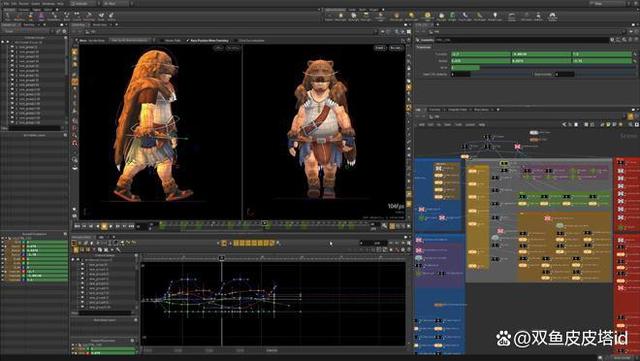
Task: Open the Help menu in main menu bar
Action: pyautogui.click(x=60, y=3)
